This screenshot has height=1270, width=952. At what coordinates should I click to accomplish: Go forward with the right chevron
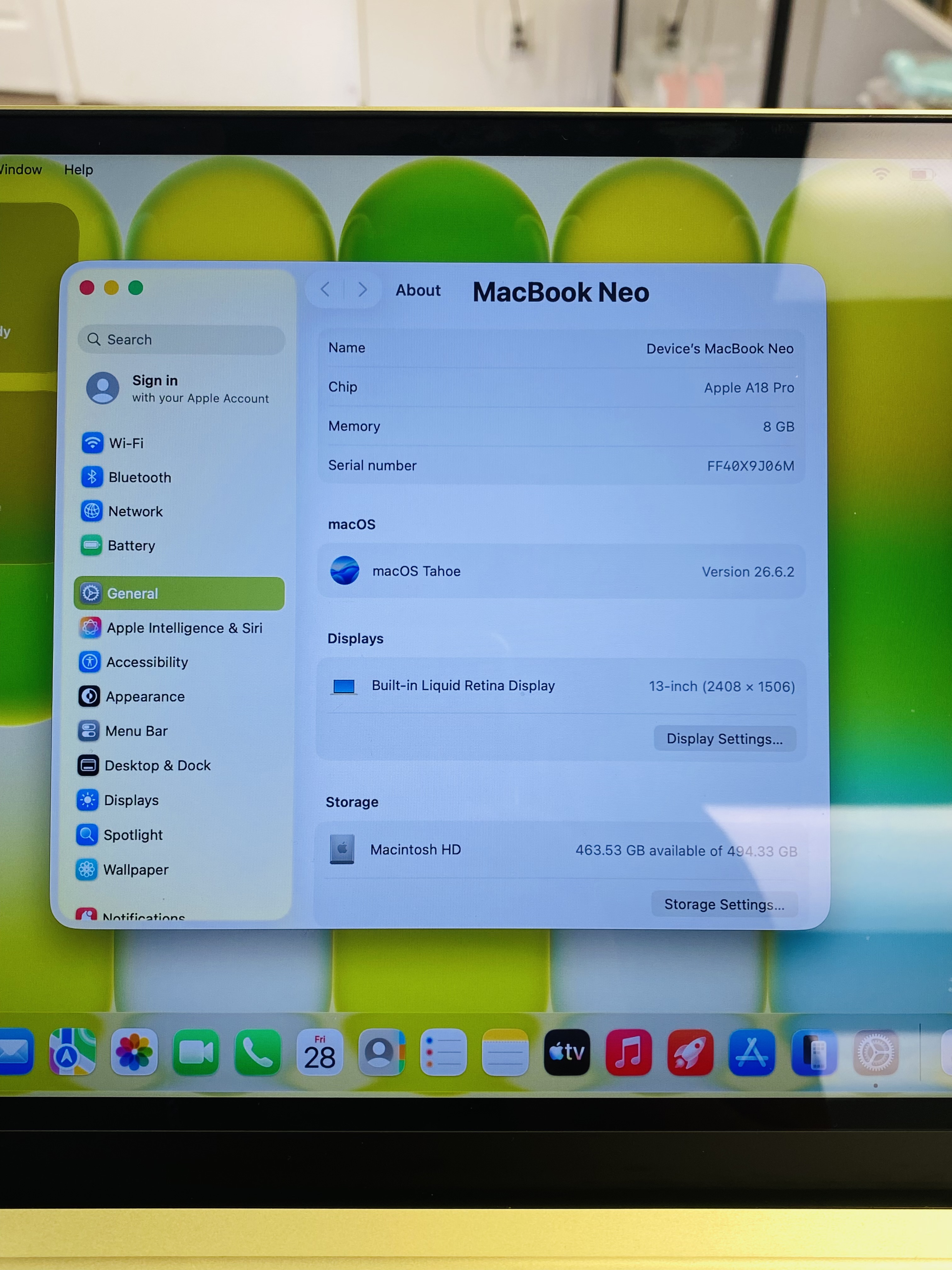363,289
